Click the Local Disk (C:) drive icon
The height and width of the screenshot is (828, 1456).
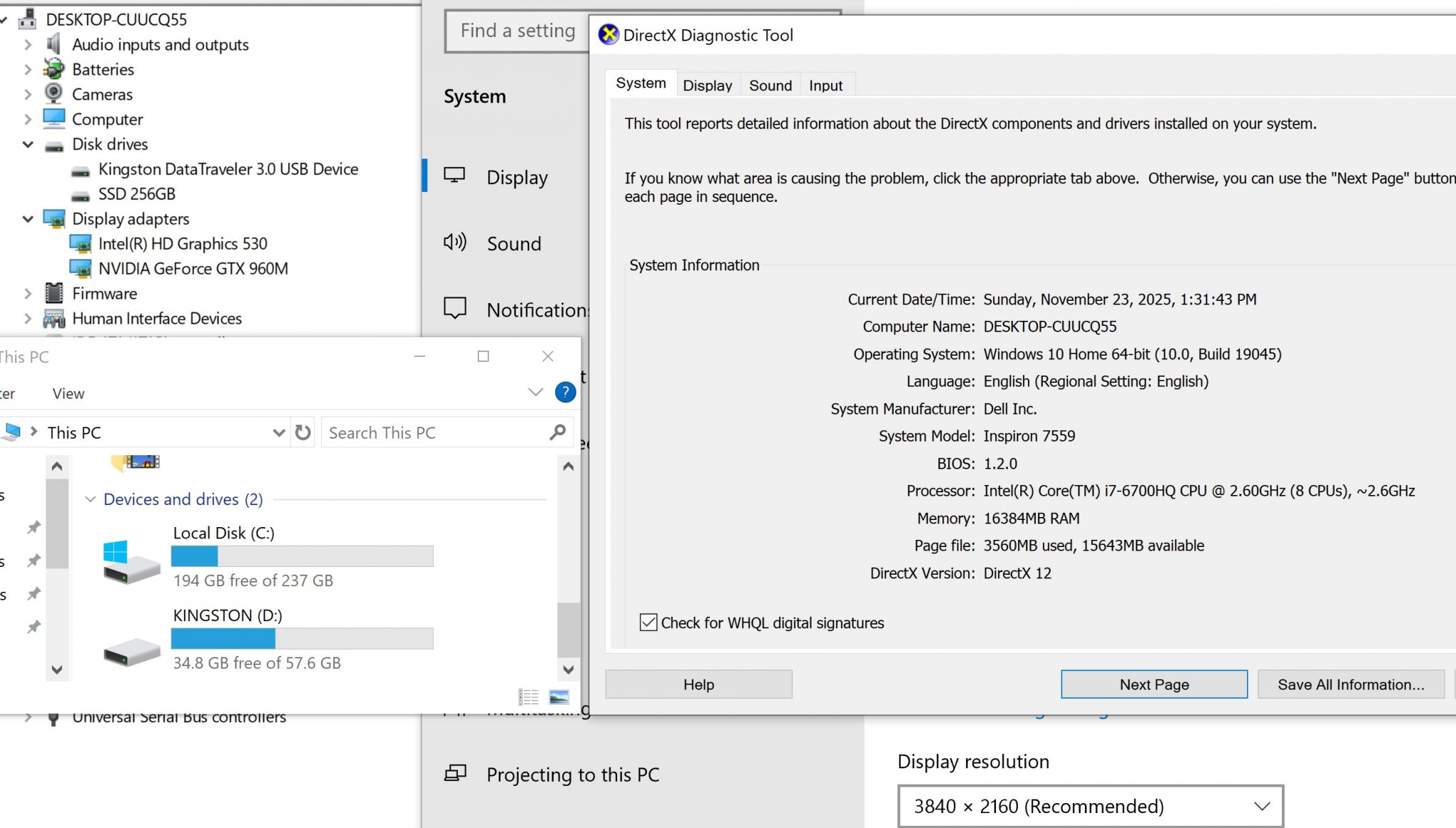[132, 560]
